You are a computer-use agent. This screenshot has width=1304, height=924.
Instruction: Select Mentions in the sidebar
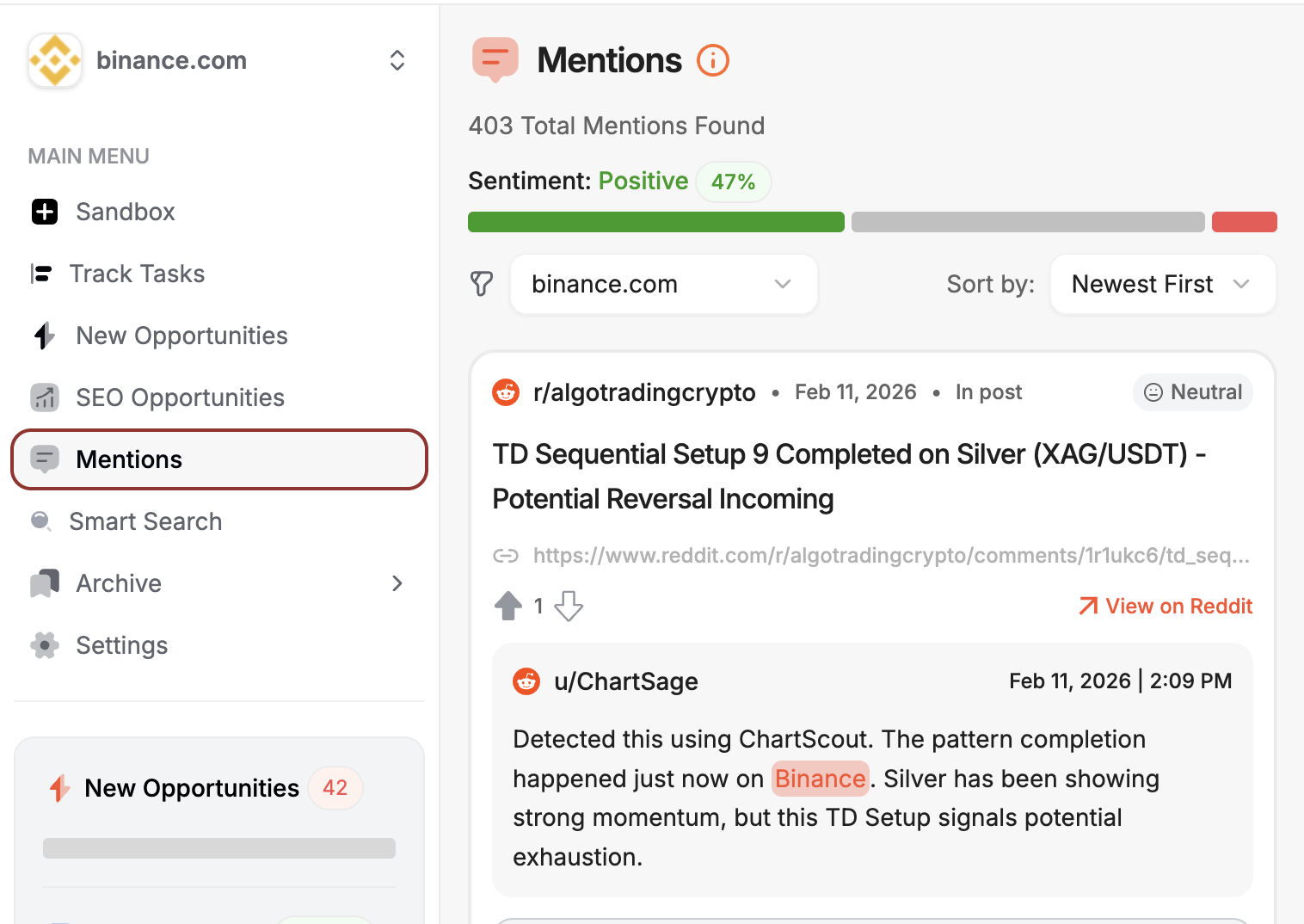point(219,459)
